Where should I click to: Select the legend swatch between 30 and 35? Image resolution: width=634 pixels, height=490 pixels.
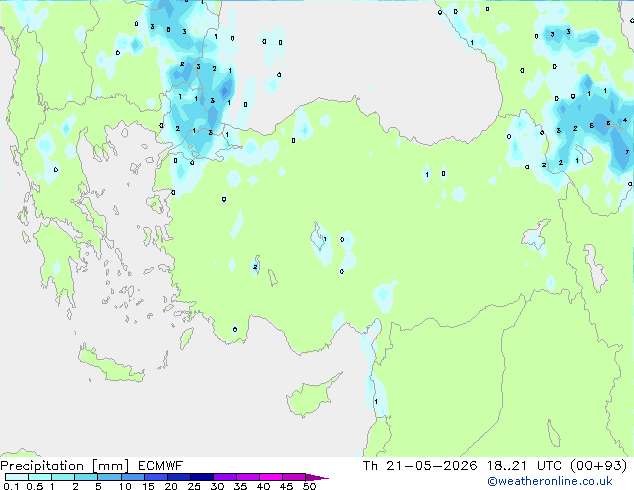tap(225, 477)
